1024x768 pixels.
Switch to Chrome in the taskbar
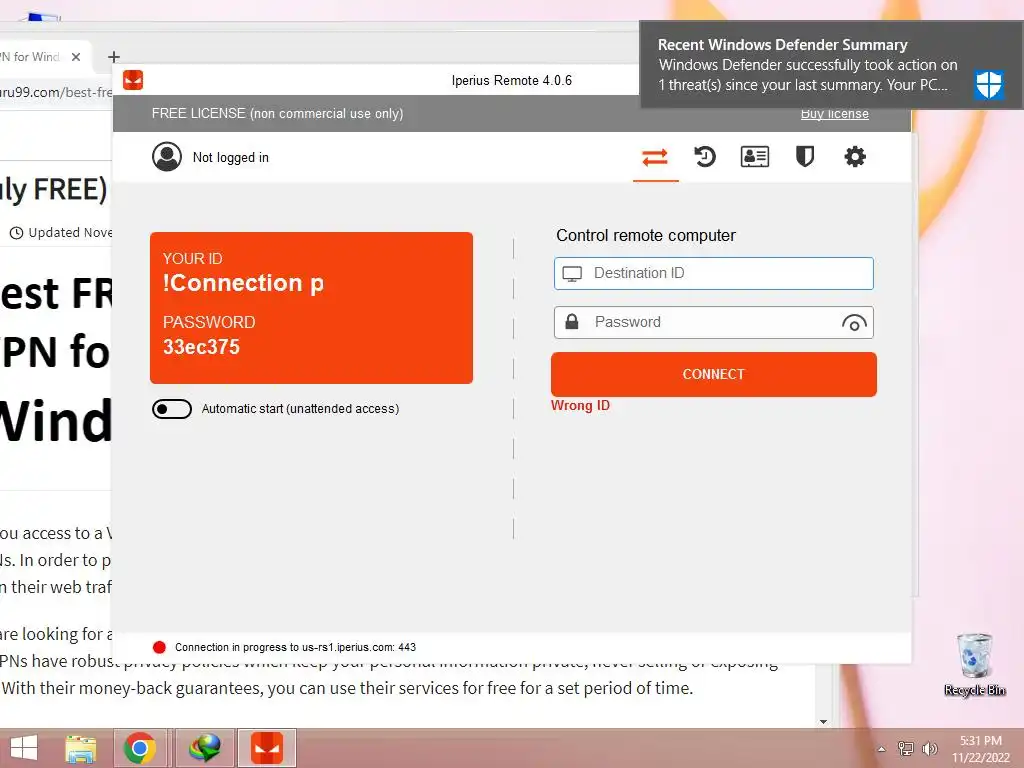click(140, 748)
